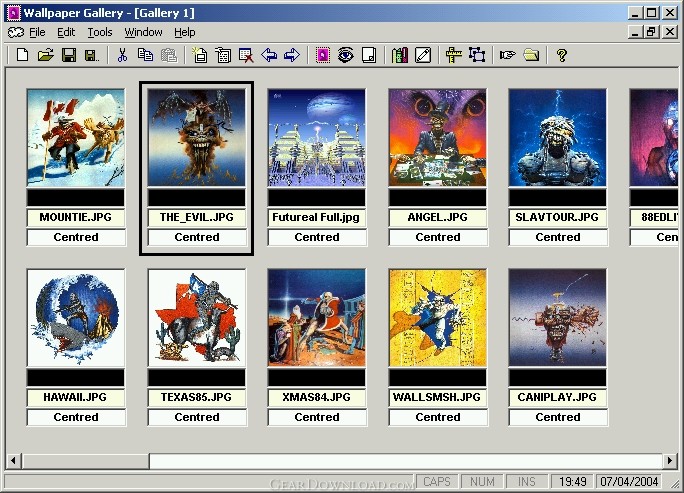Open the Window menu
The height and width of the screenshot is (493, 684).
tap(144, 32)
